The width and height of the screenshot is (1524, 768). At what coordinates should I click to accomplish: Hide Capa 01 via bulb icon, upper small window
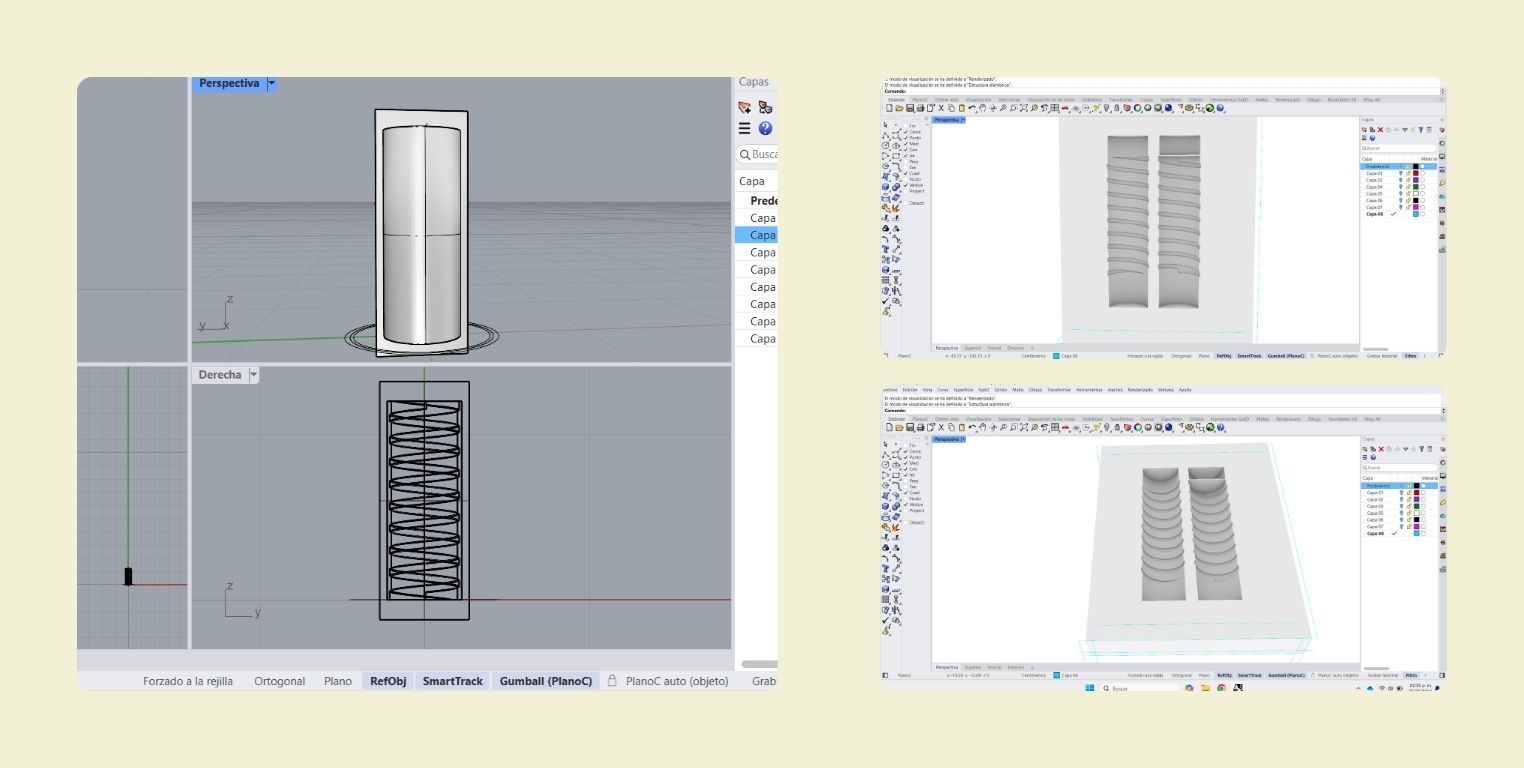pos(1400,173)
